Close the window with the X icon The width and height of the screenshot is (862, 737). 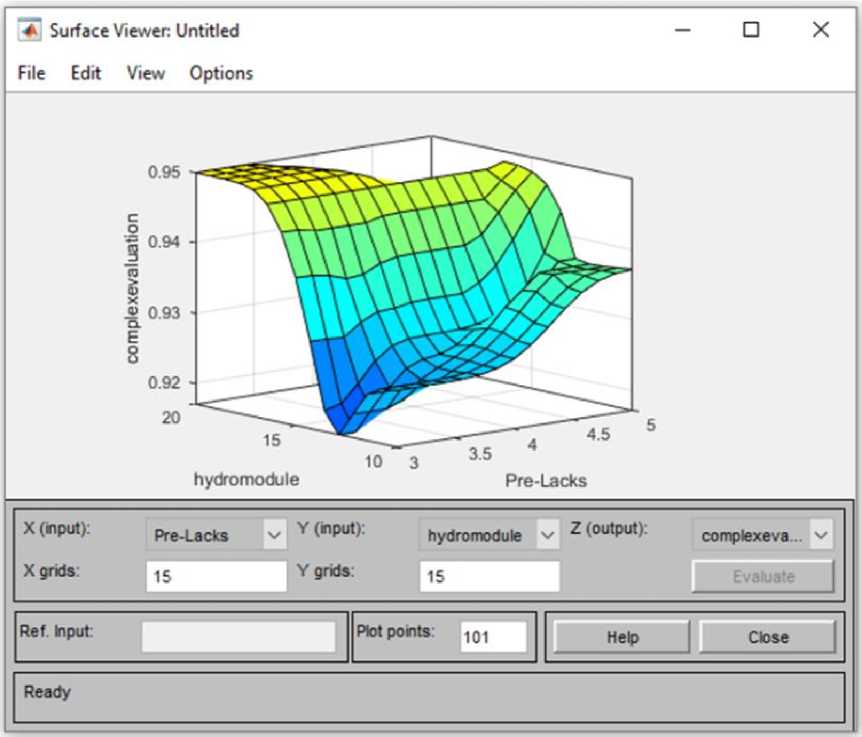tap(821, 30)
